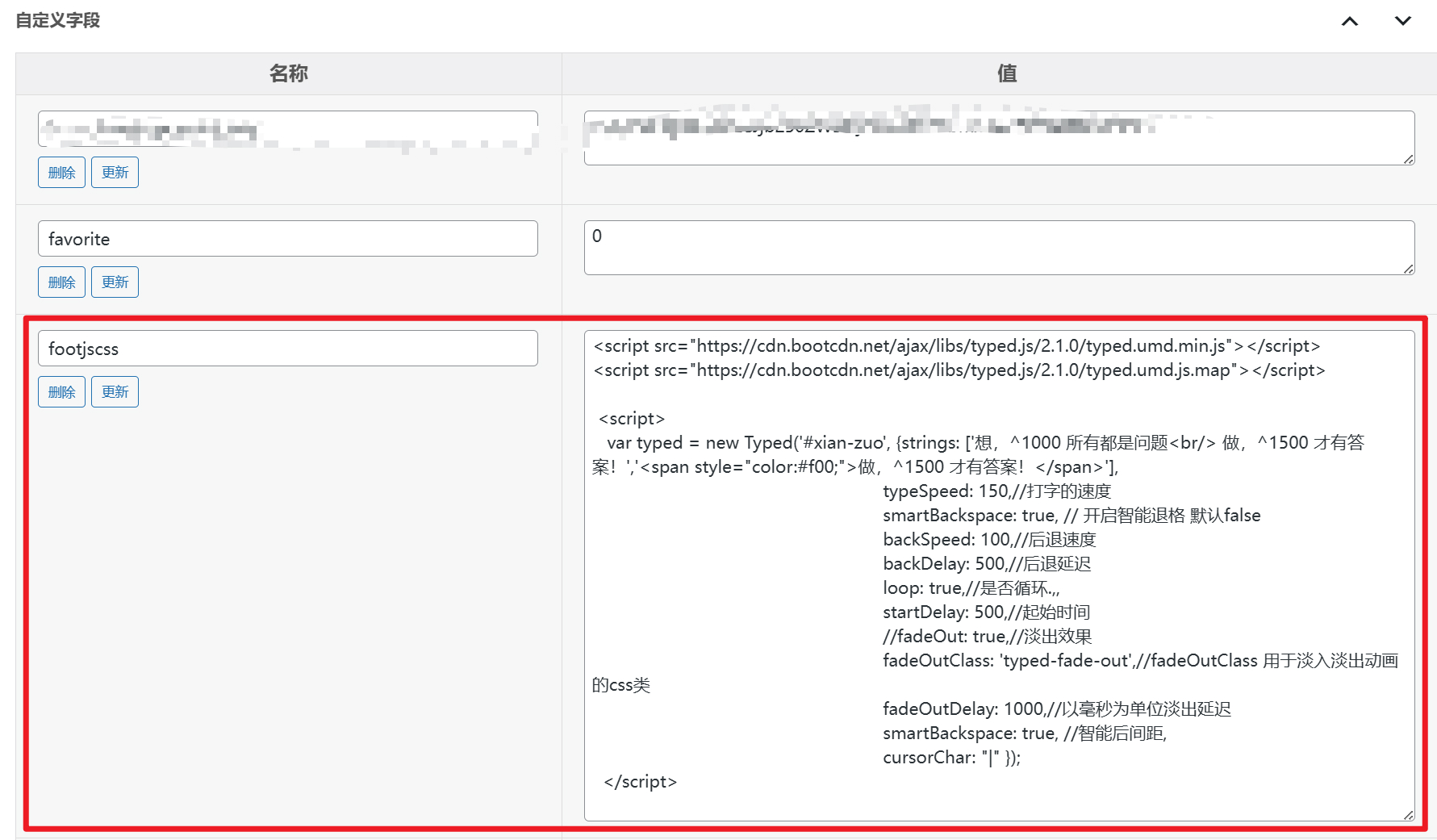1437x840 pixels.
Task: Focus the favorite name input field
Action: (x=288, y=239)
